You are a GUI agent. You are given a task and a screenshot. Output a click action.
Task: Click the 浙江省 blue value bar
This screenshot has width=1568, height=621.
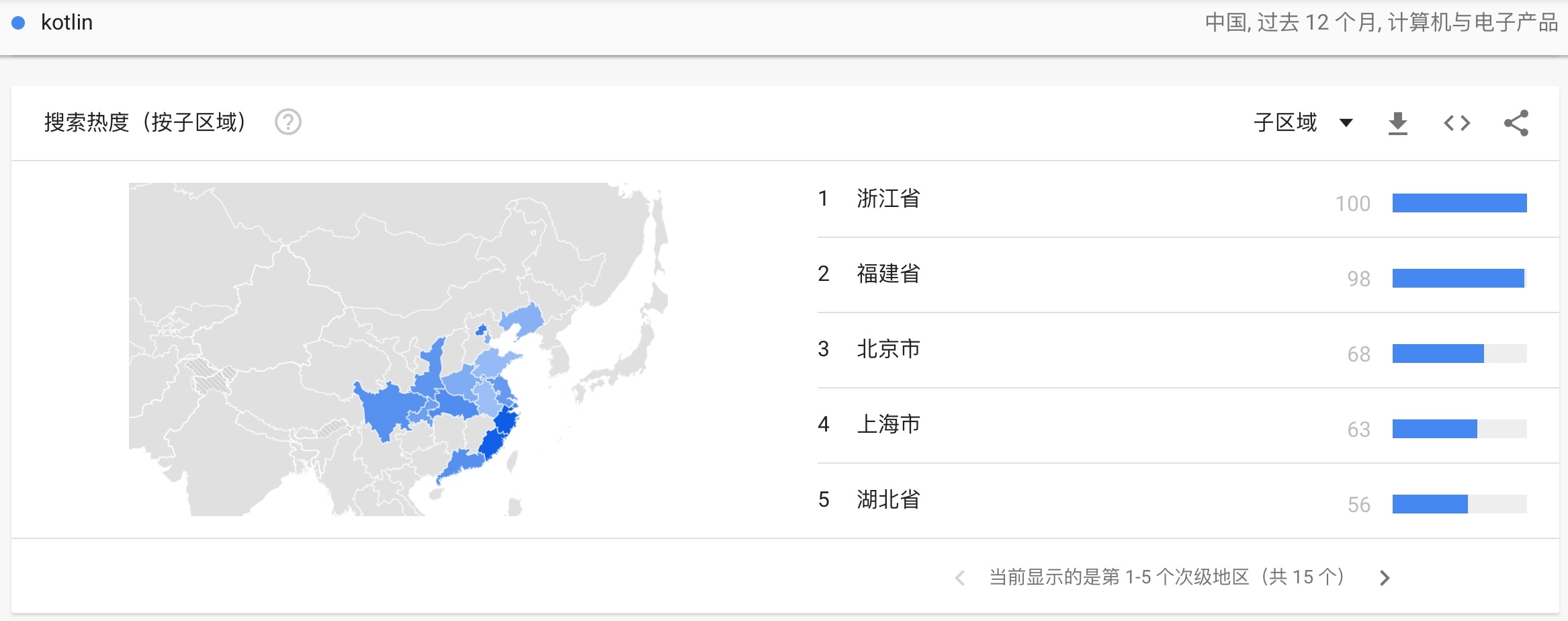pyautogui.click(x=1459, y=203)
